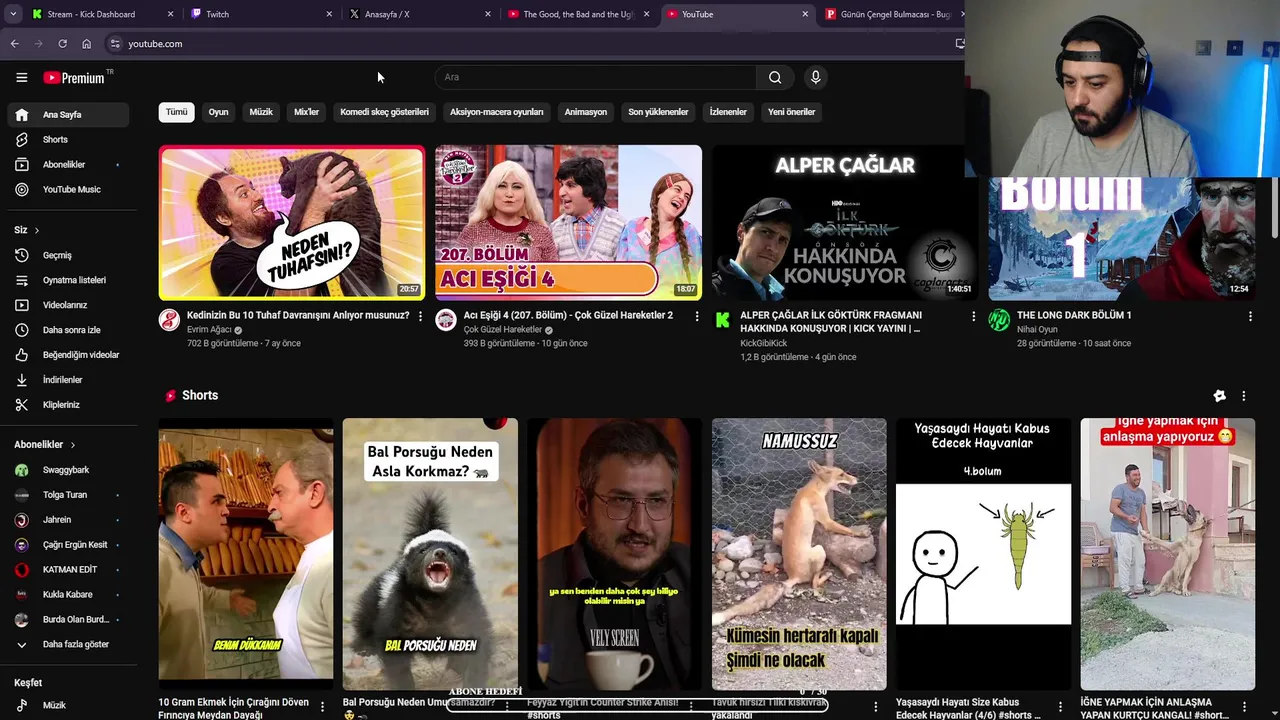Open Shorts section three-dot menu
Viewport: 1280px width, 720px height.
coord(1243,396)
